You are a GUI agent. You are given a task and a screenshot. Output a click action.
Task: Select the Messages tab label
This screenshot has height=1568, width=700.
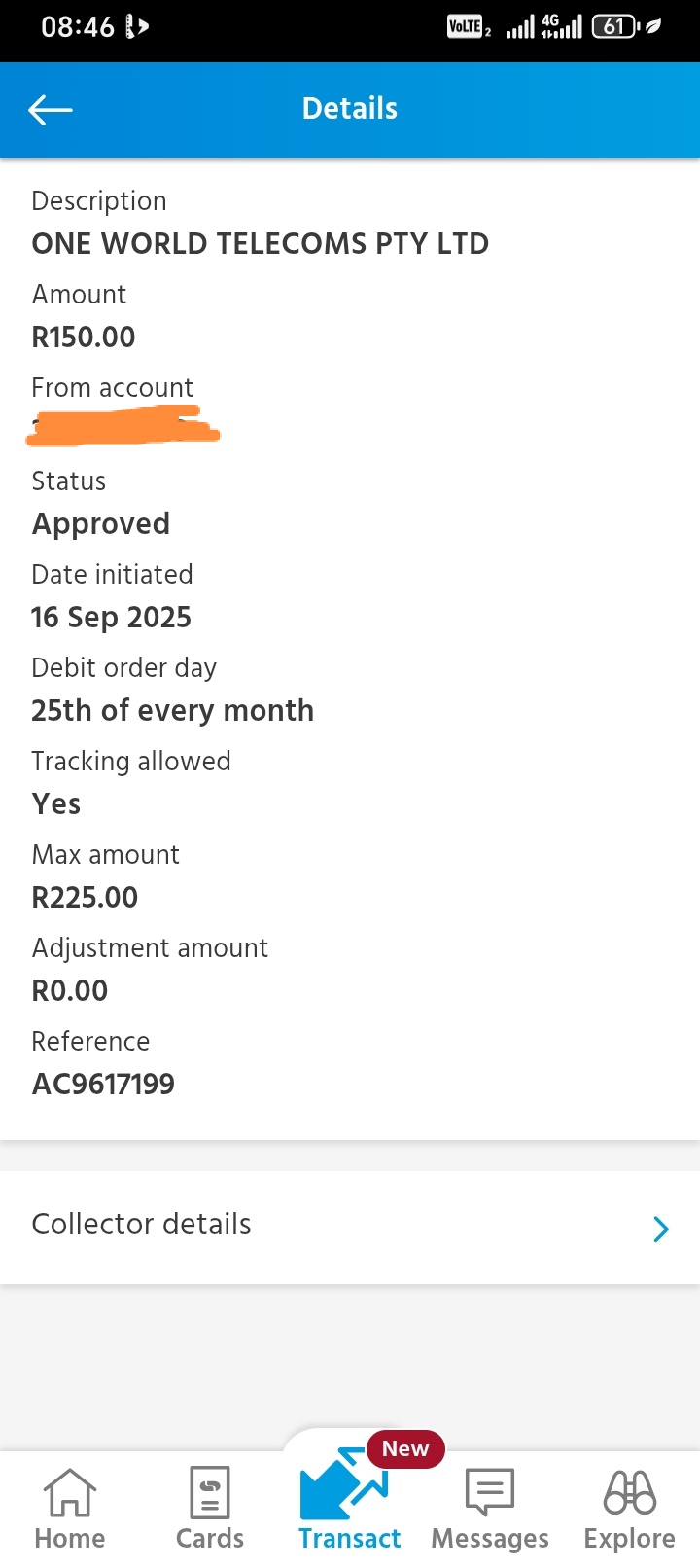point(489,1538)
